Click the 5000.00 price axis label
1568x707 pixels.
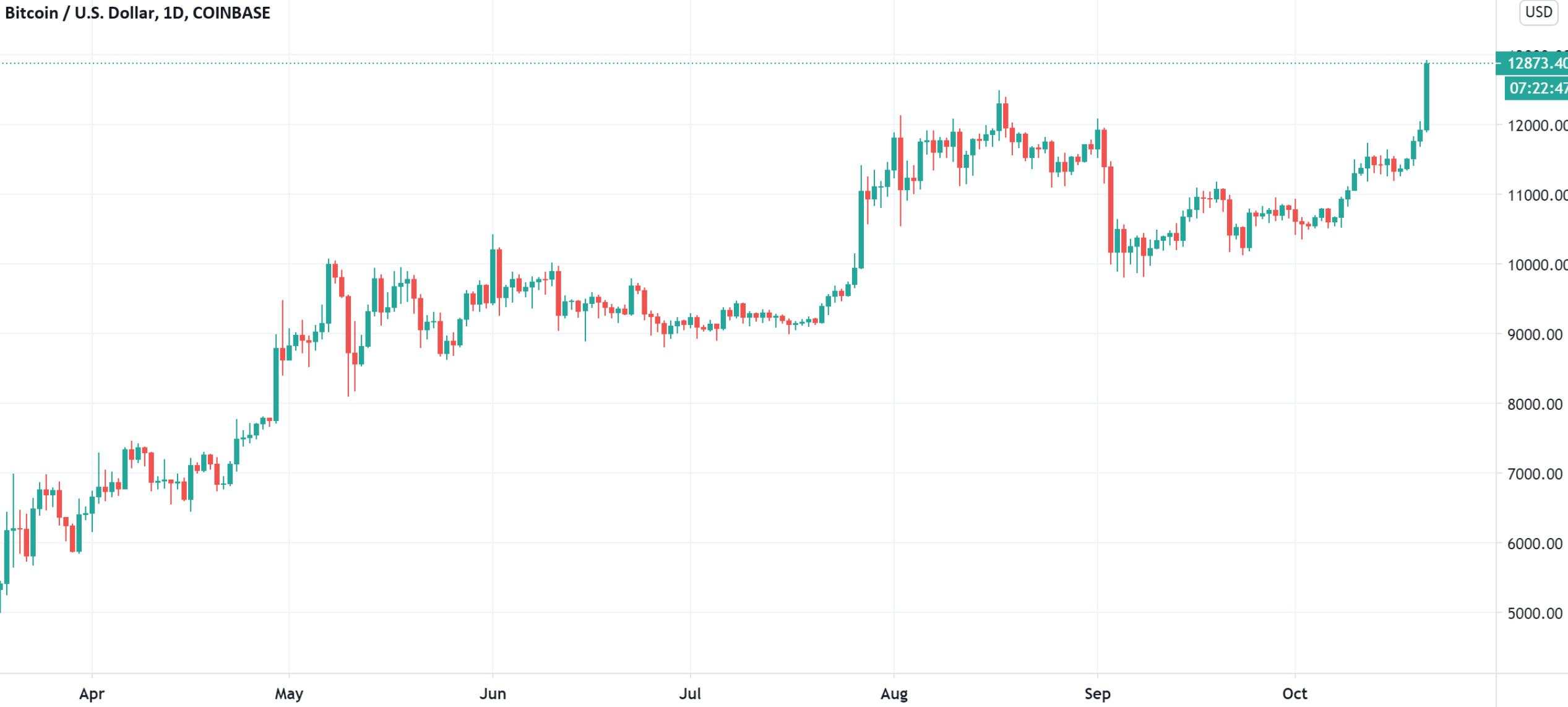coord(1535,614)
